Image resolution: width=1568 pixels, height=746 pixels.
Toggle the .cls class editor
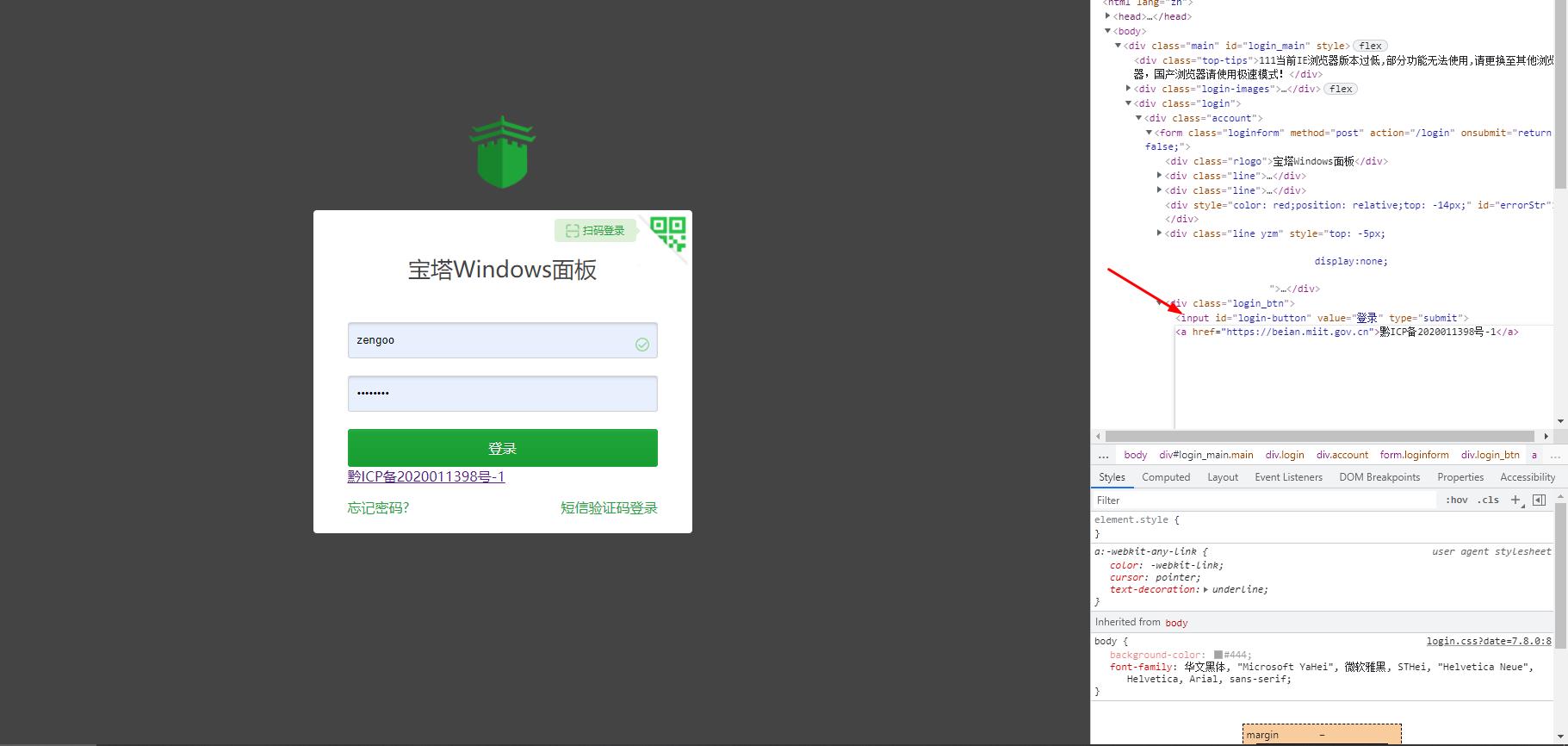tap(1488, 500)
